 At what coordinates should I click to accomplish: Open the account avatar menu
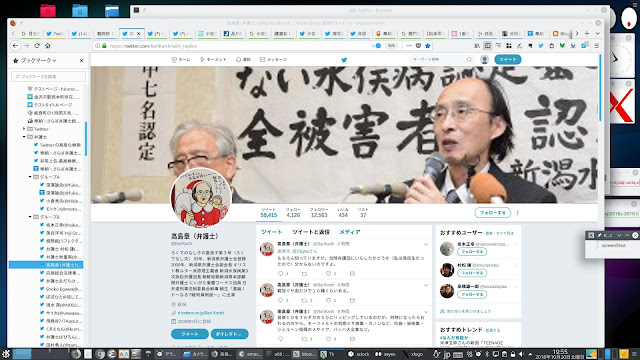484,60
